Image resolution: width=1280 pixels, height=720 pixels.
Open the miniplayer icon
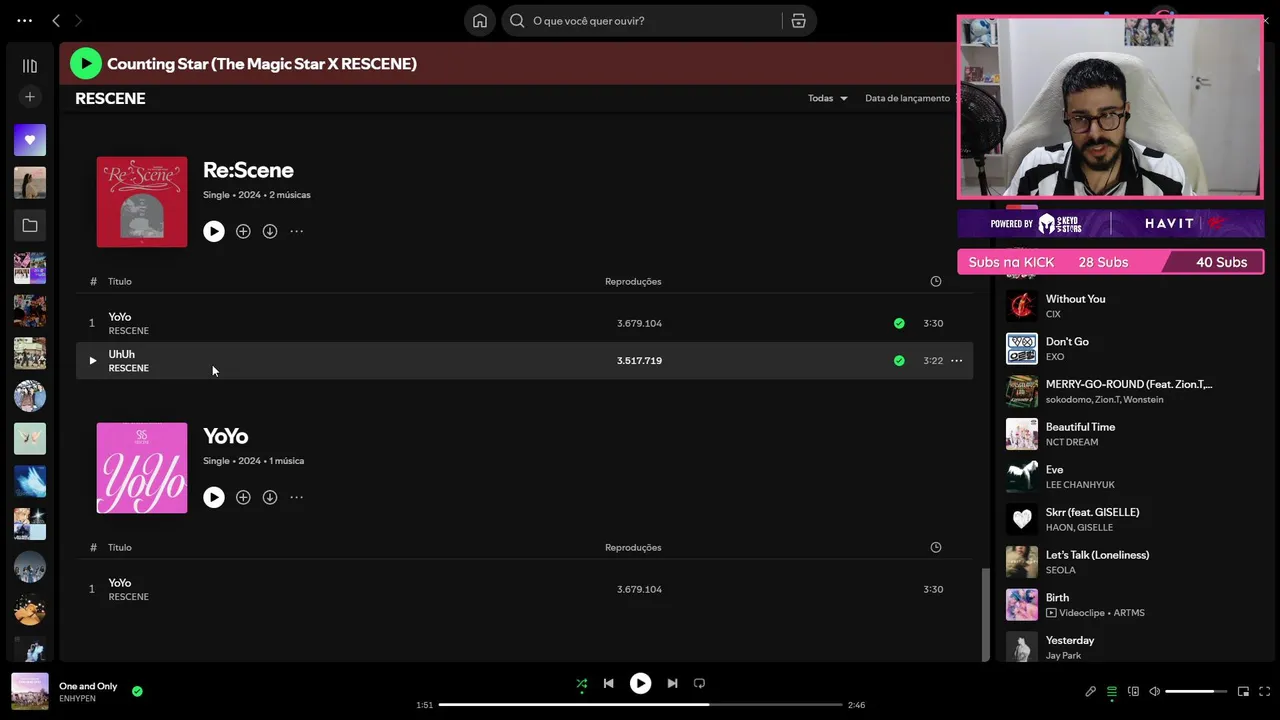[x=1243, y=691]
